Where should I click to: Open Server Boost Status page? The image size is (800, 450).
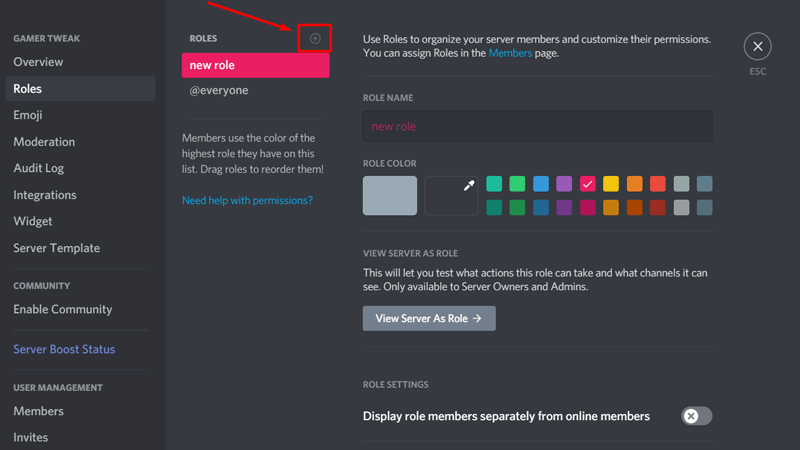pyautogui.click(x=64, y=349)
